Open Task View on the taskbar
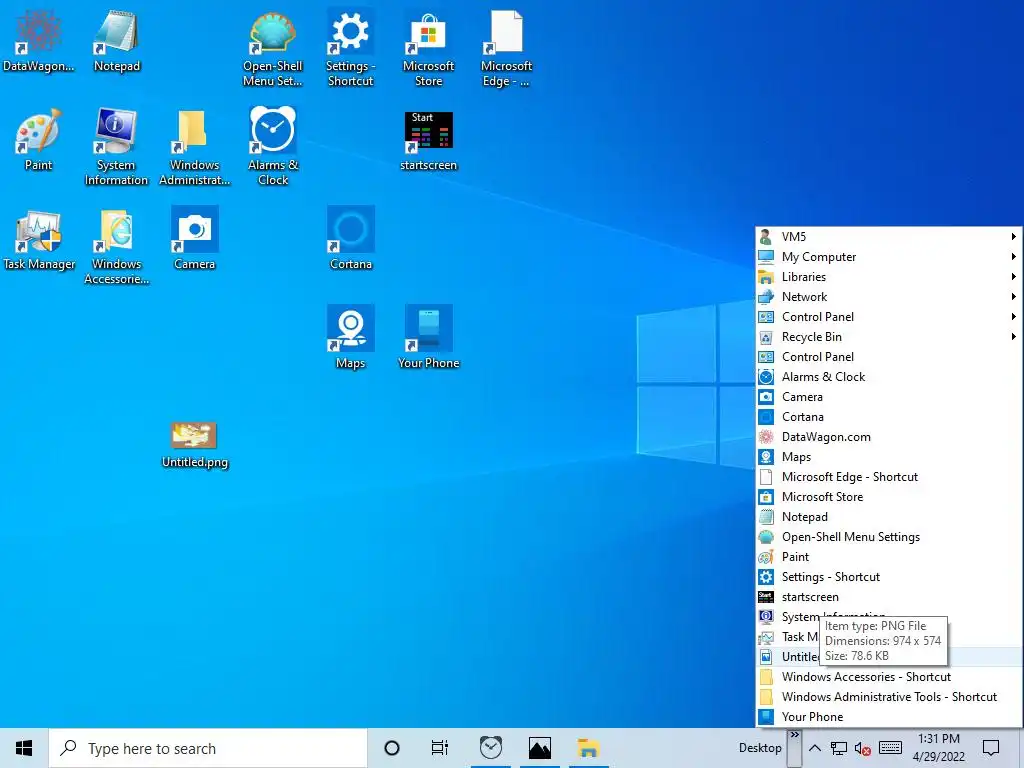The height and width of the screenshot is (768, 1024). 440,748
